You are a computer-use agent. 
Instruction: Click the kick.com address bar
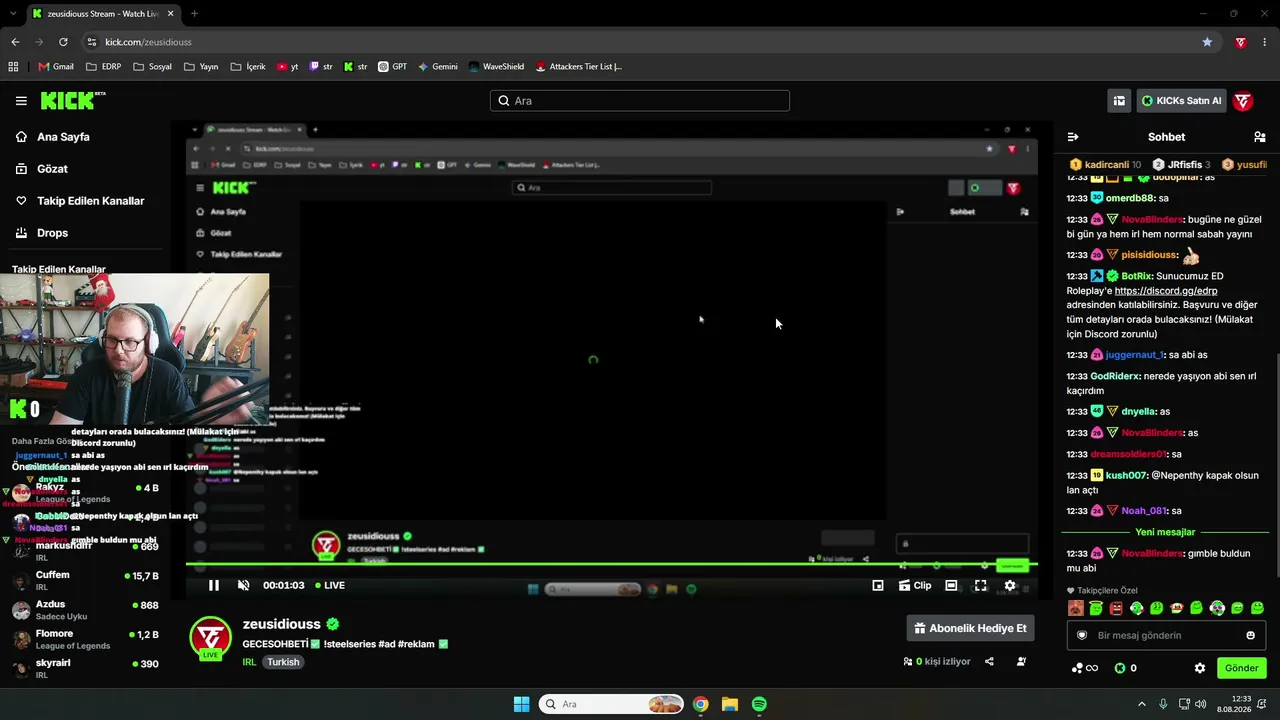point(640,42)
